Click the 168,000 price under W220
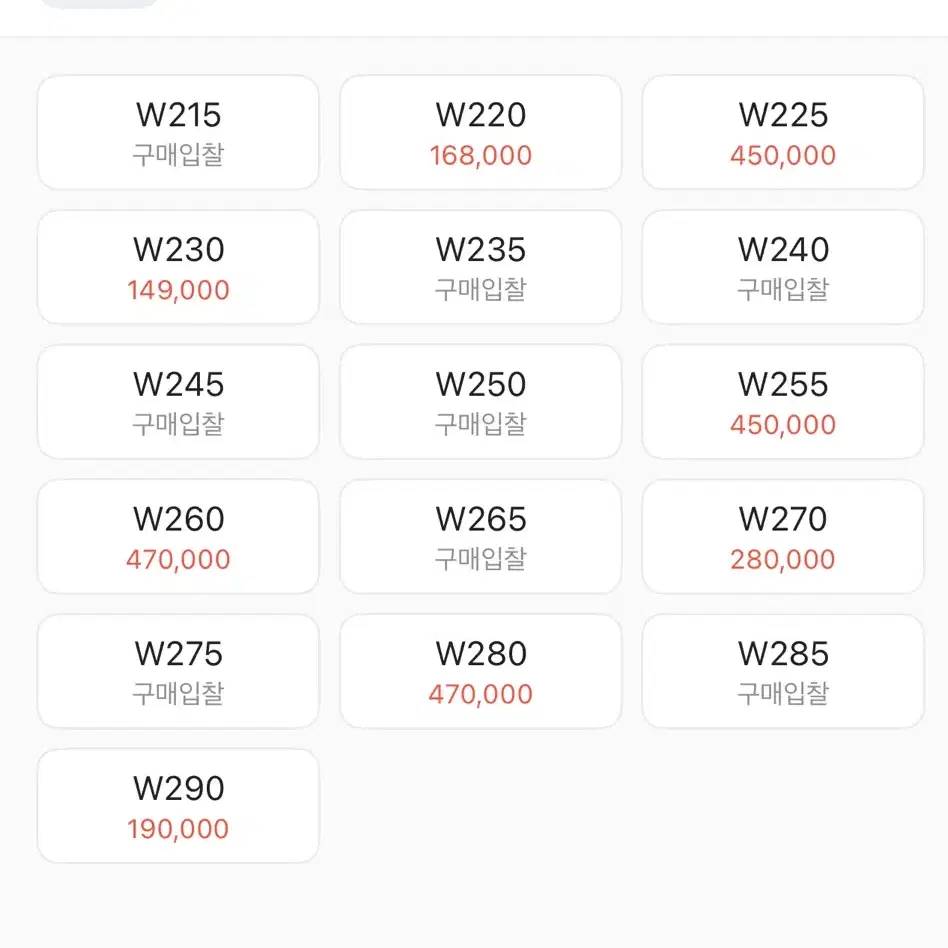Screen dimensions: 948x948 [x=481, y=156]
